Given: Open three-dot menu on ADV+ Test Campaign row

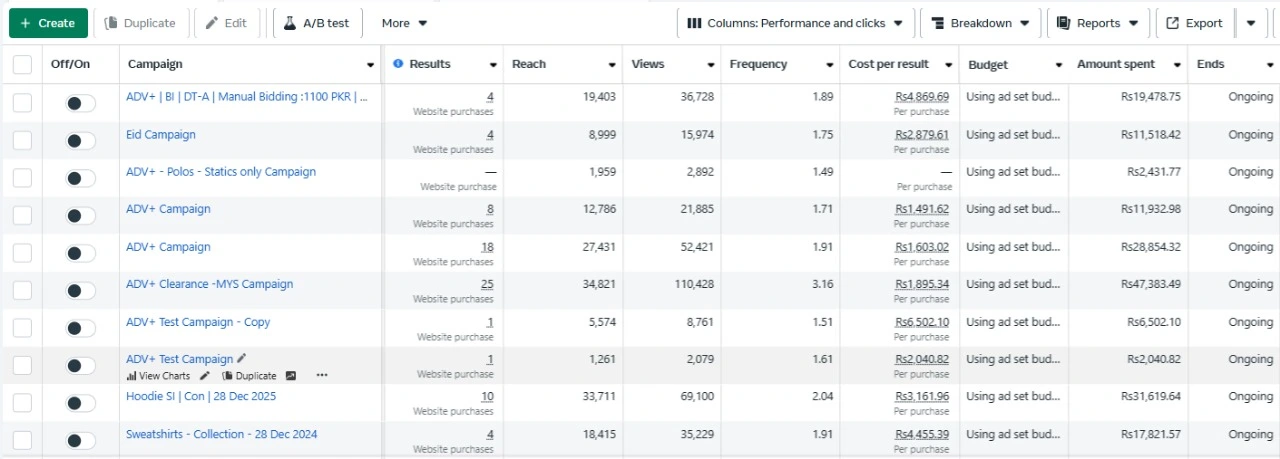Looking at the screenshot, I should coord(322,376).
